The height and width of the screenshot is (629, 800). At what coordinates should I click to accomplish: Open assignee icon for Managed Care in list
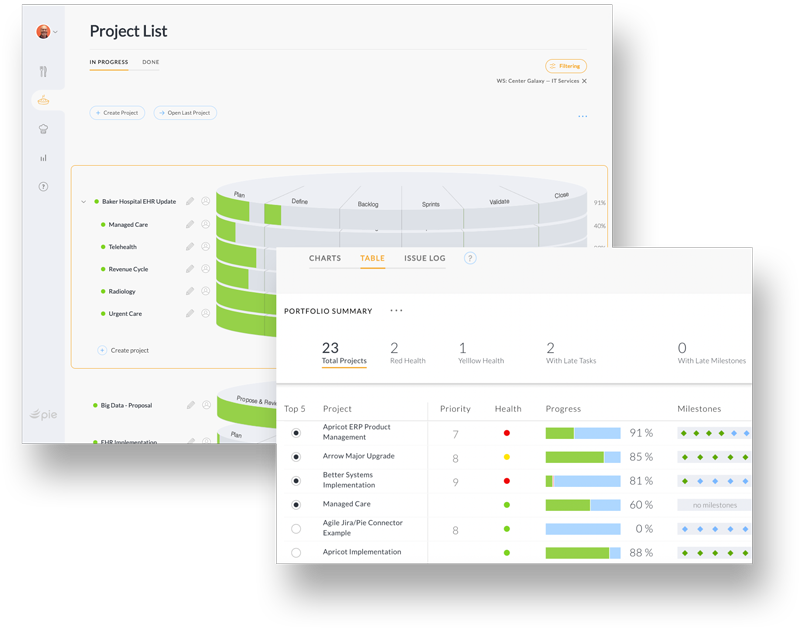206,224
